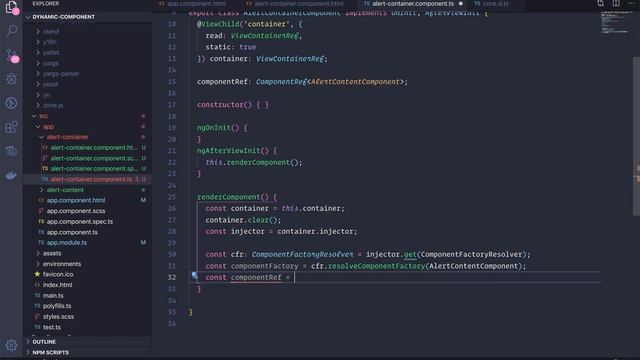Click the Split Editor icon at top right
Viewport: 640px width, 360px height.
pyautogui.click(x=616, y=4)
